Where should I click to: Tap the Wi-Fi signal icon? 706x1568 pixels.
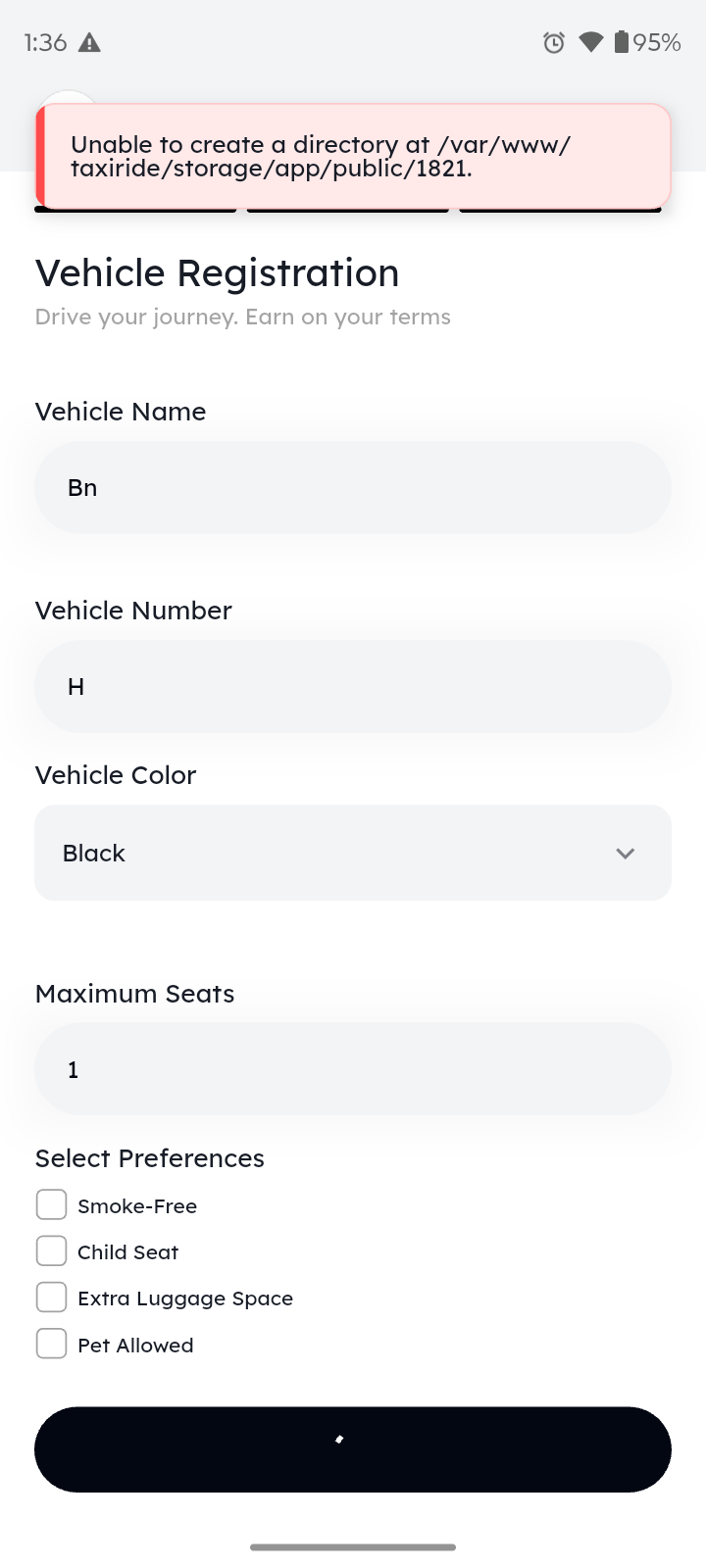tap(590, 42)
